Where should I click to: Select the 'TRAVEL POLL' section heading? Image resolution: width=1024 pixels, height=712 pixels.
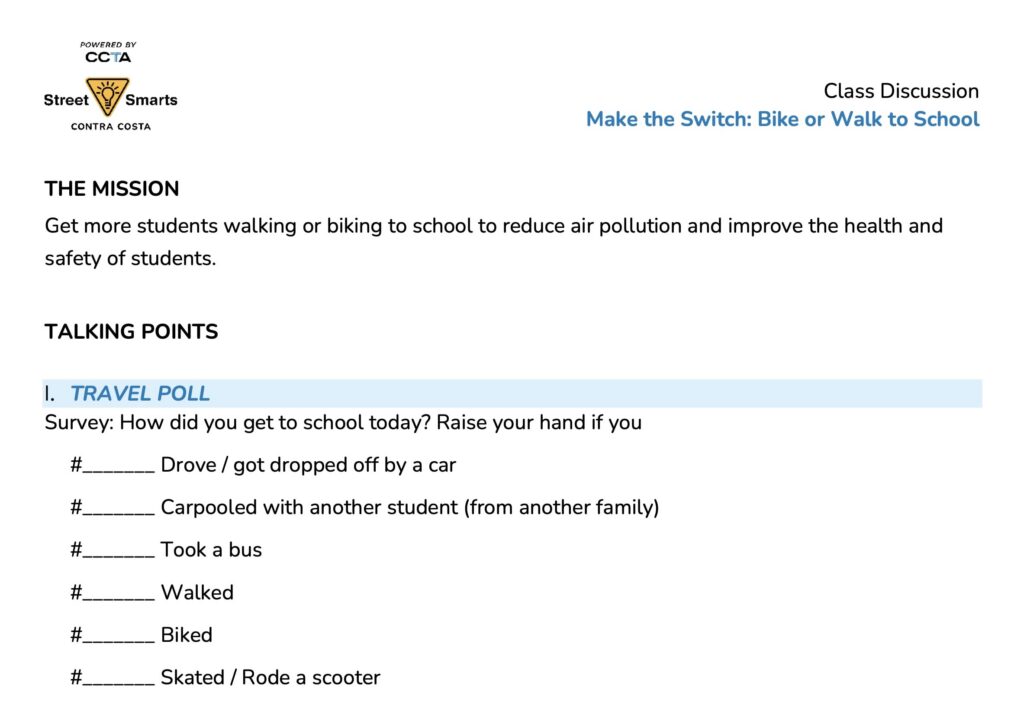point(140,394)
